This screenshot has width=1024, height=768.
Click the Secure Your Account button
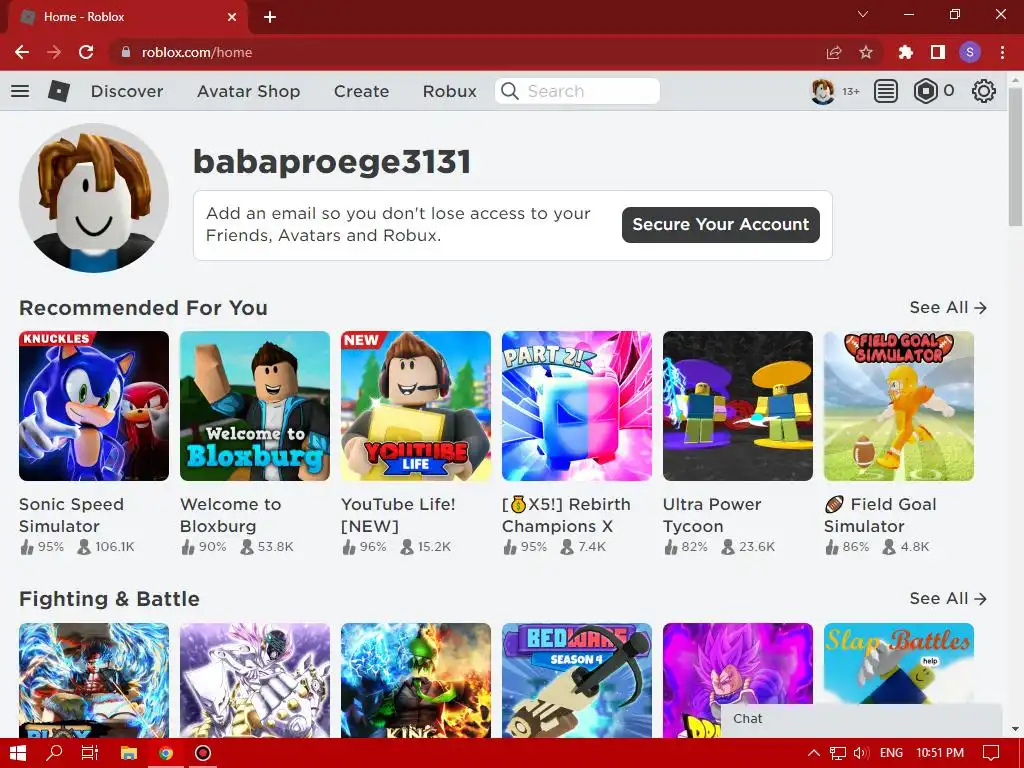point(720,225)
